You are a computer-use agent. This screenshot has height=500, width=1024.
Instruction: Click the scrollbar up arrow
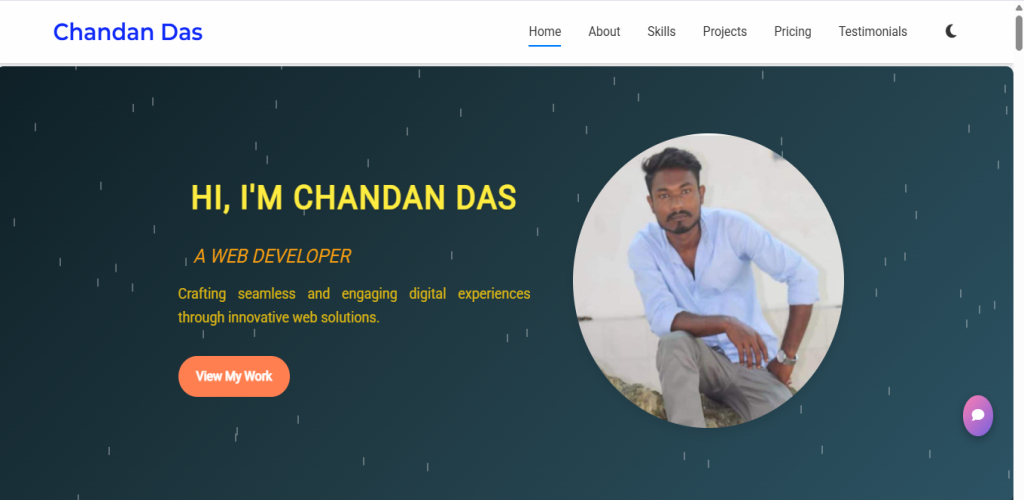(1018, 6)
